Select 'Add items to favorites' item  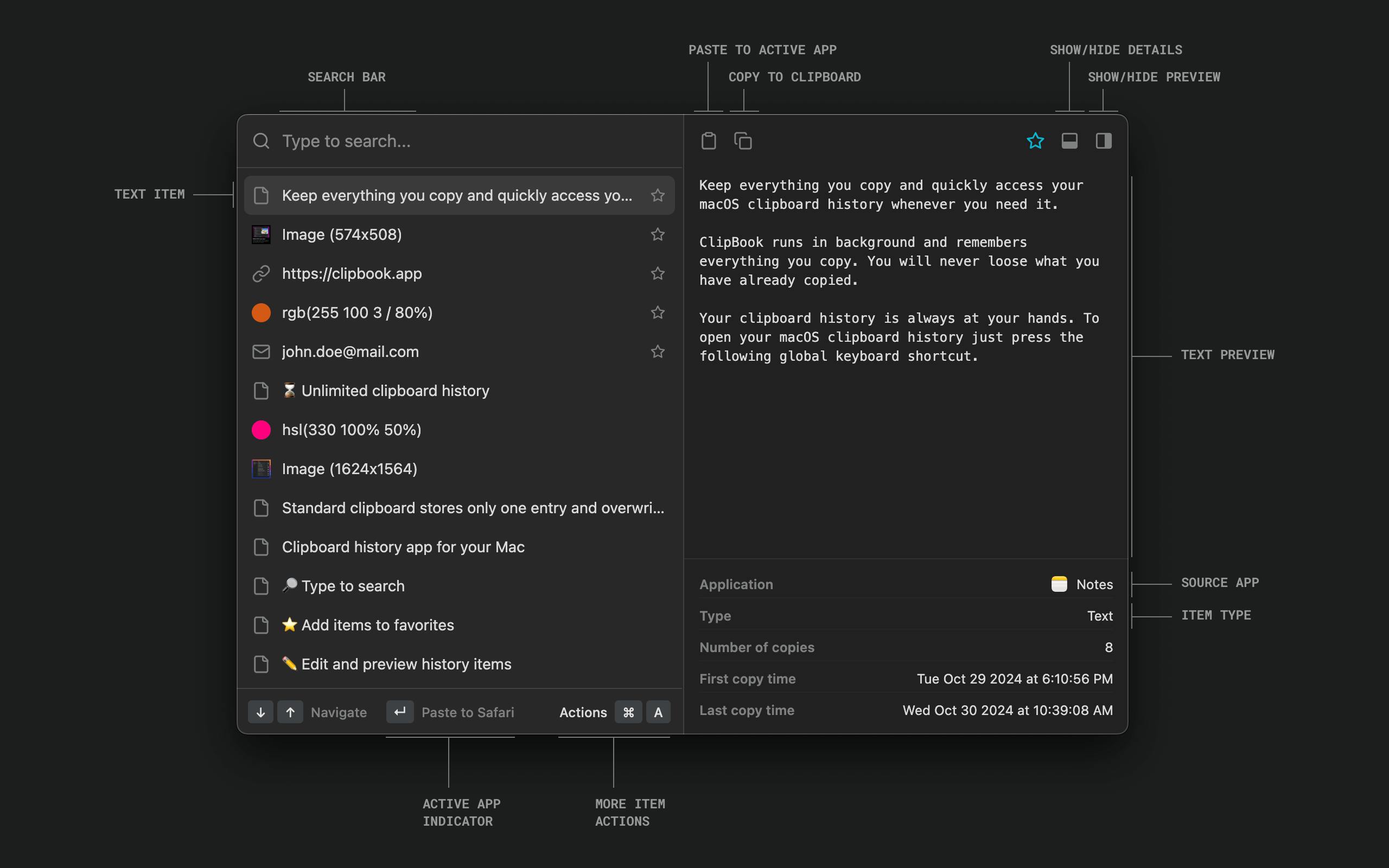point(459,624)
